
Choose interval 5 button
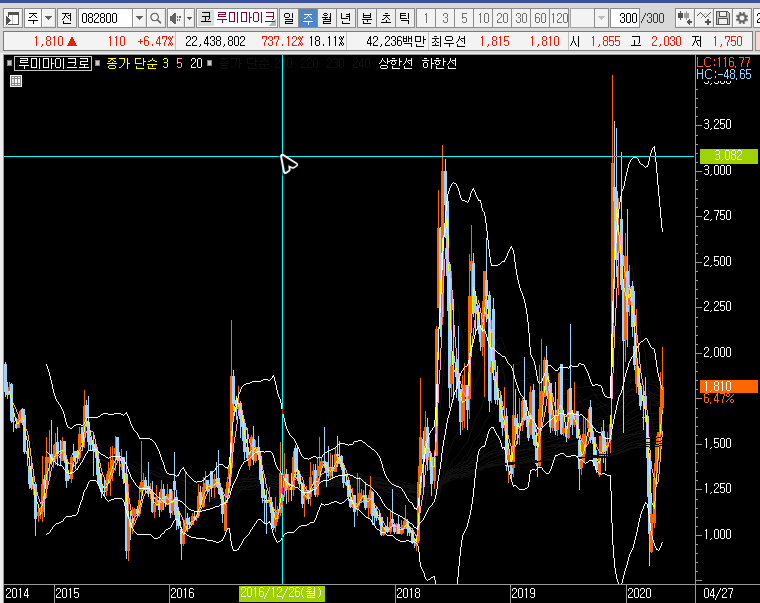click(464, 18)
